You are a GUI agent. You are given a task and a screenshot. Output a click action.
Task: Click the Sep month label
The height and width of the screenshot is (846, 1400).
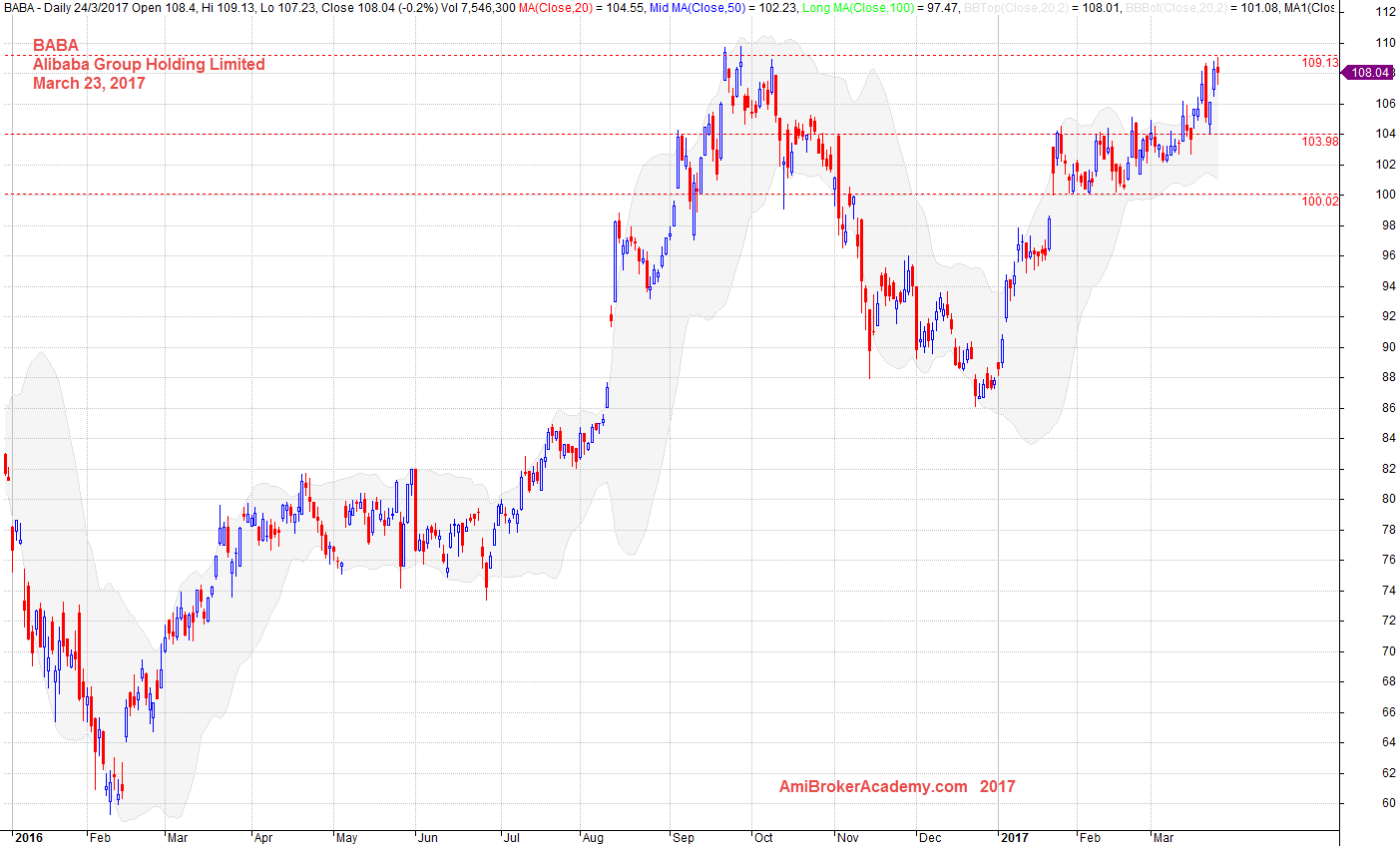click(684, 838)
